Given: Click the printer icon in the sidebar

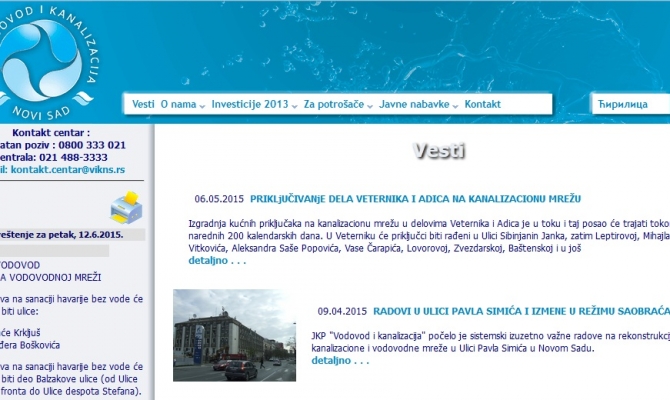Looking at the screenshot, I should [126, 206].
